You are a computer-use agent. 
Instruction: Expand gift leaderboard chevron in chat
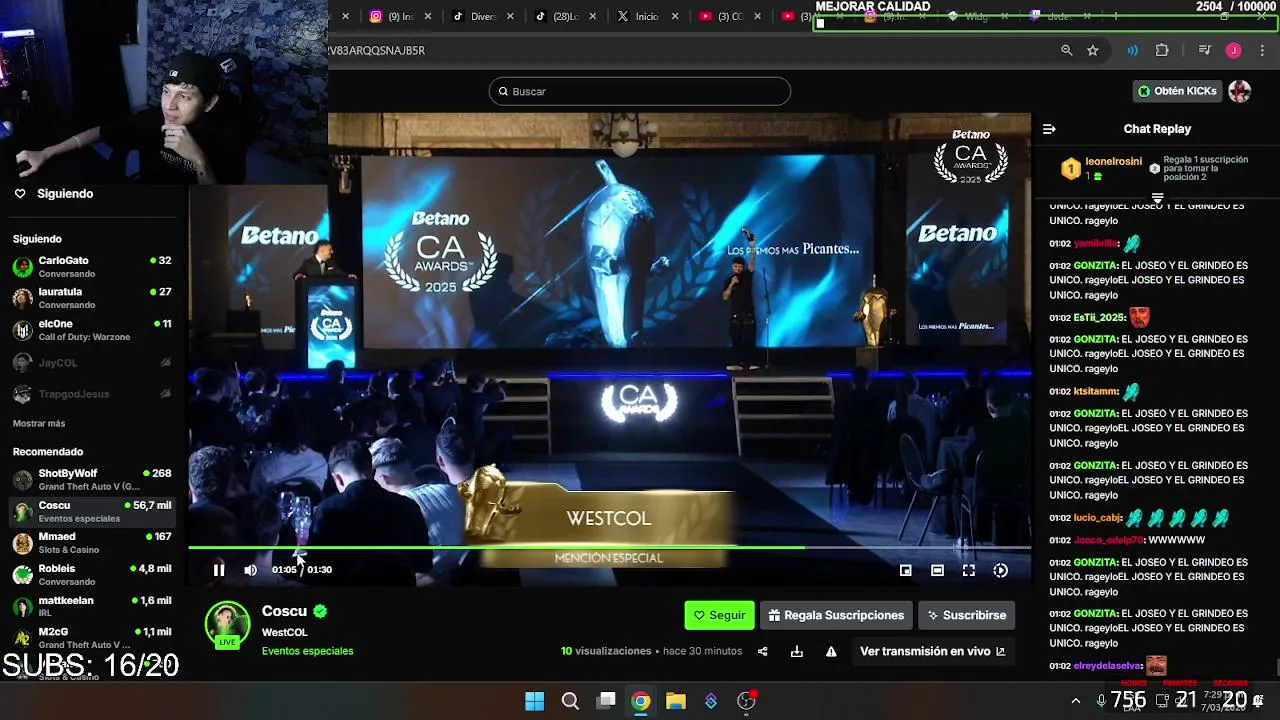1157,198
